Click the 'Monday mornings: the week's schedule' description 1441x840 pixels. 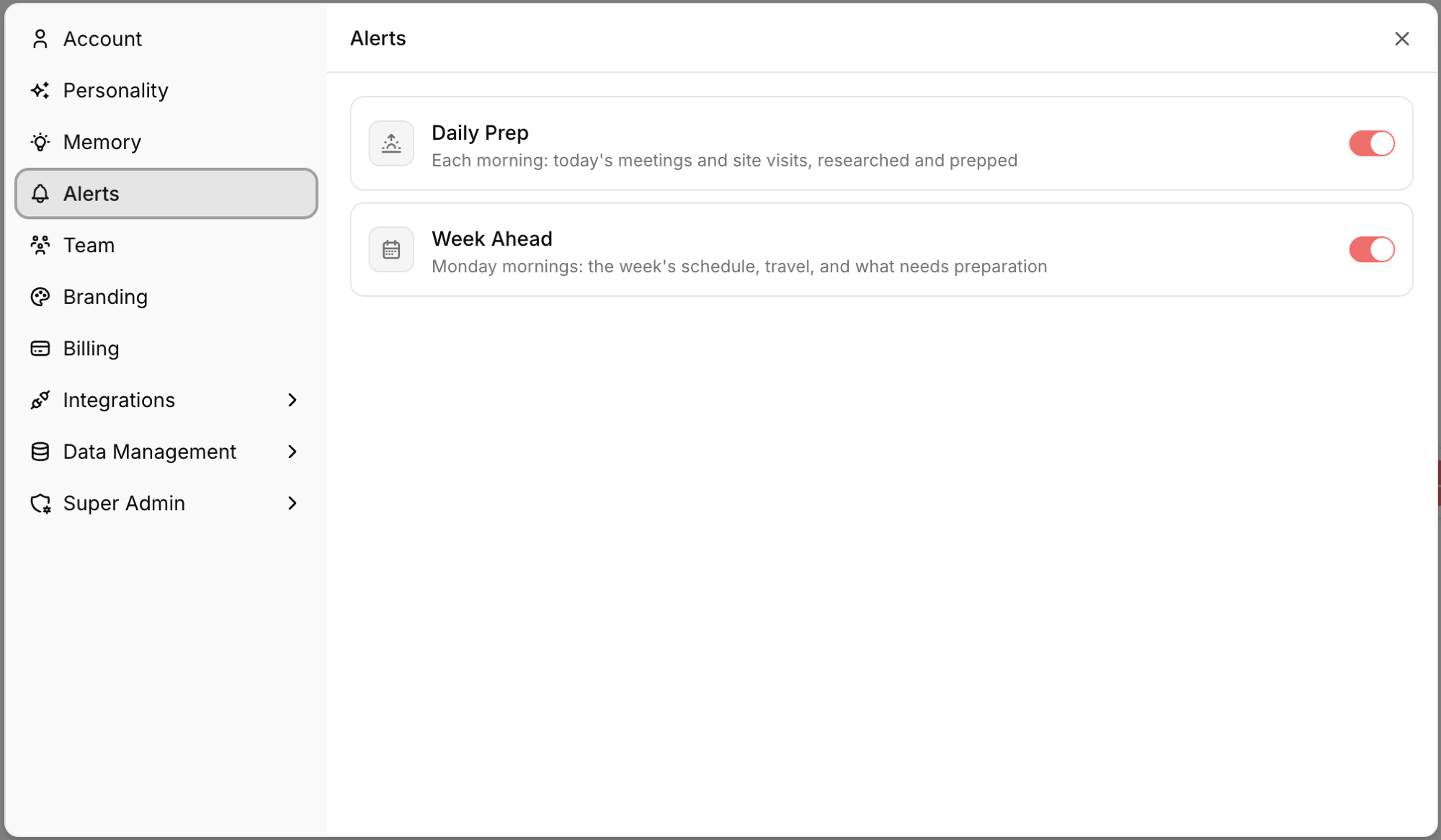[739, 267]
